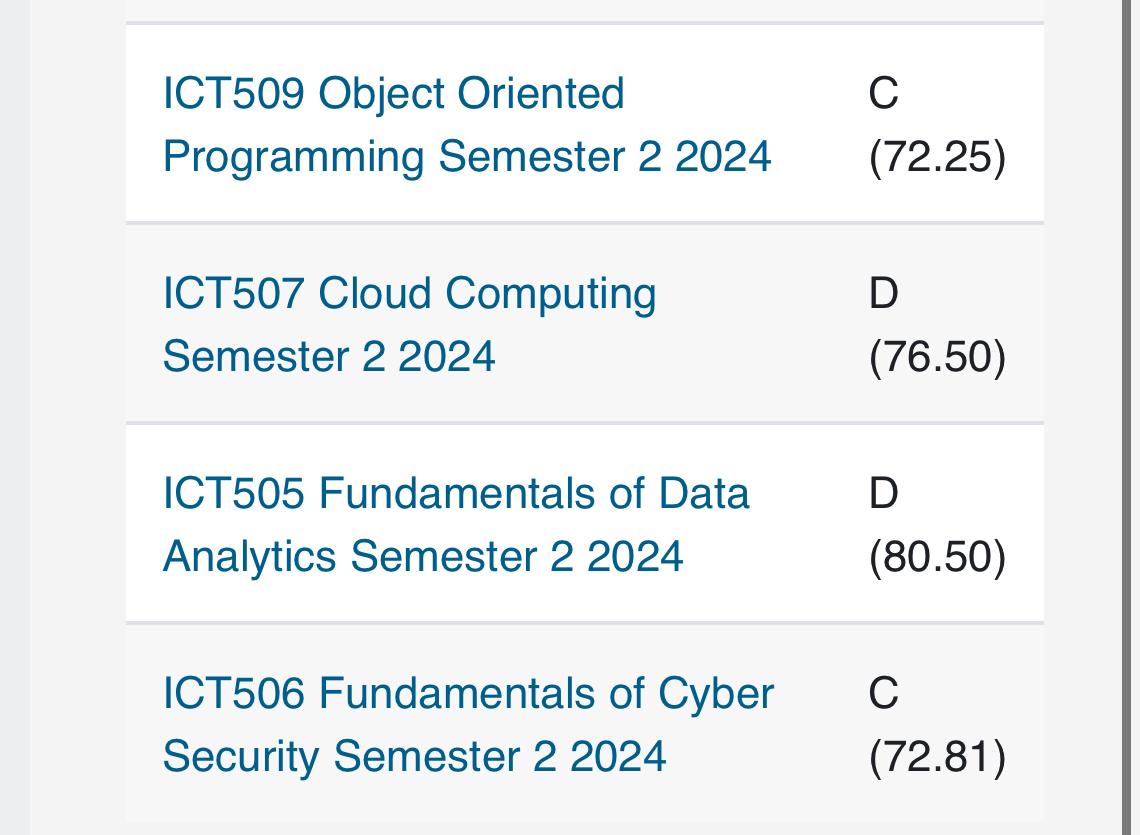1140x835 pixels.
Task: Click the partially visible row above ICT509
Action: (585, 11)
